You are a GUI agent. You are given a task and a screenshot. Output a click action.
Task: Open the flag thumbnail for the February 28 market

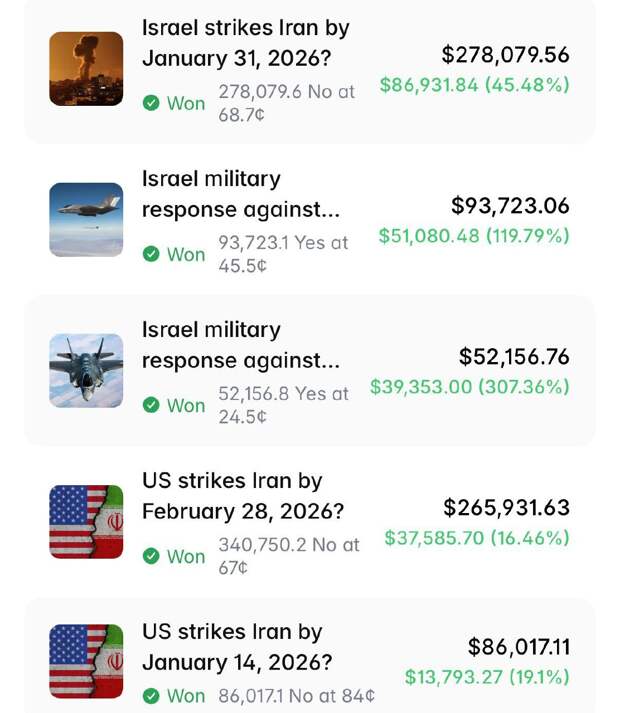tap(86, 522)
